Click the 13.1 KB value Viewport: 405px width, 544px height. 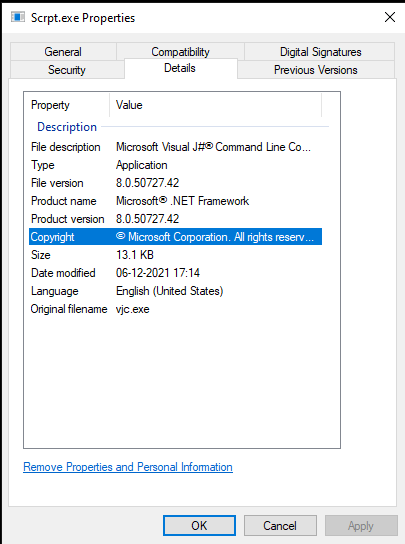pyautogui.click(x=135, y=255)
